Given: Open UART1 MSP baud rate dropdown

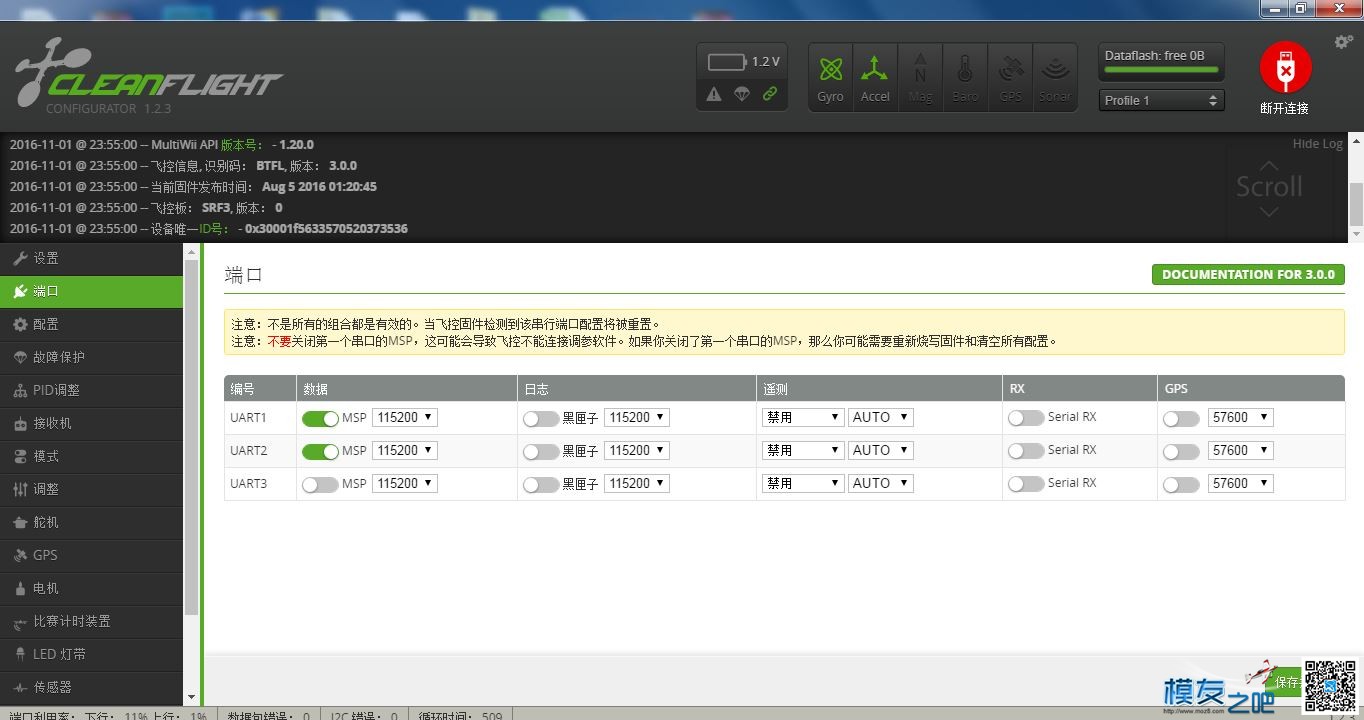Looking at the screenshot, I should [x=405, y=418].
